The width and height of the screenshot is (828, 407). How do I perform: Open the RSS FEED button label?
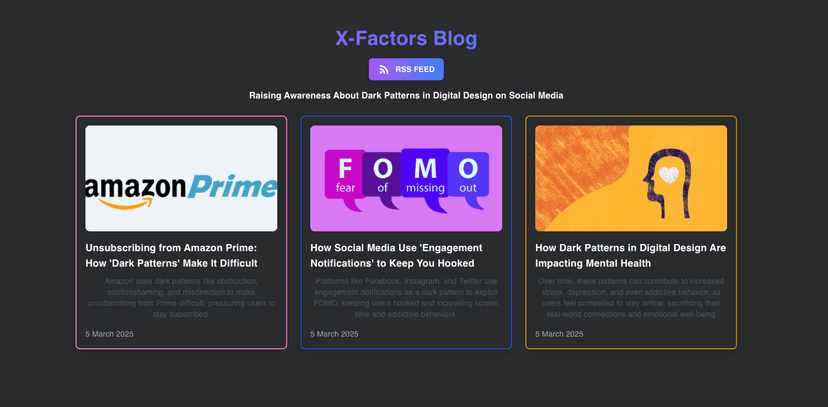click(x=415, y=69)
